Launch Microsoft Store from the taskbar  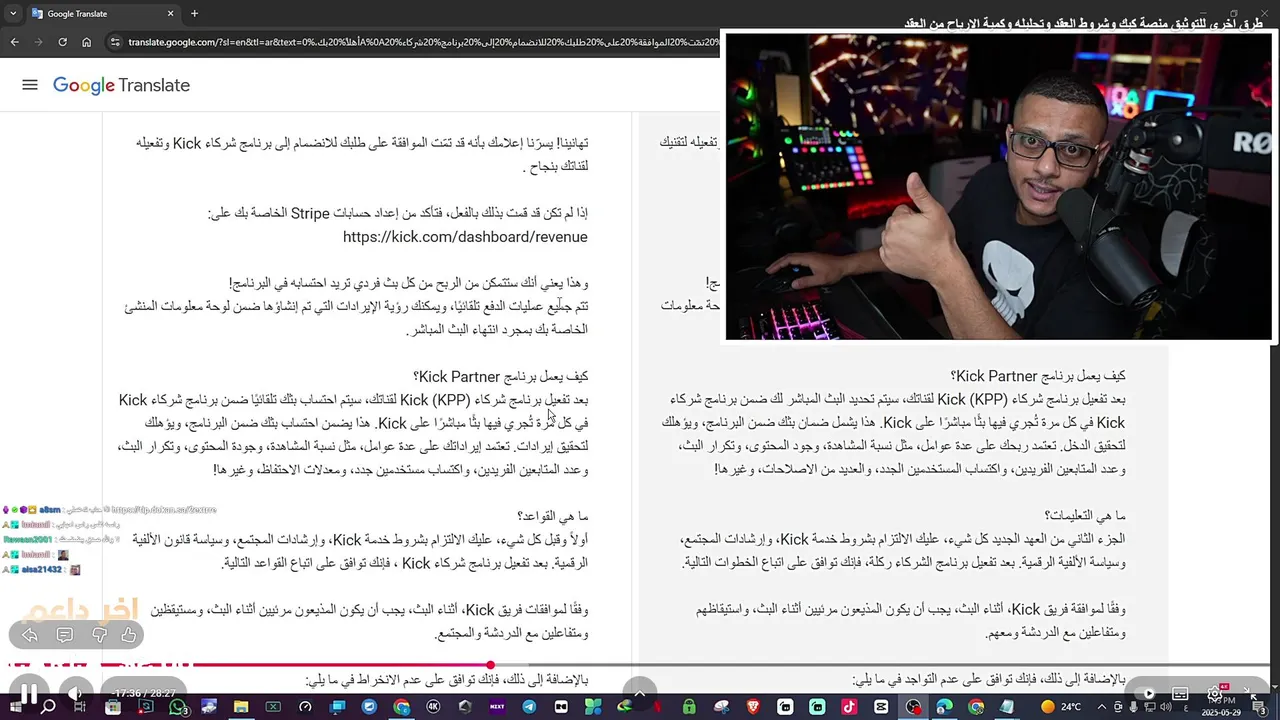[x=113, y=707]
